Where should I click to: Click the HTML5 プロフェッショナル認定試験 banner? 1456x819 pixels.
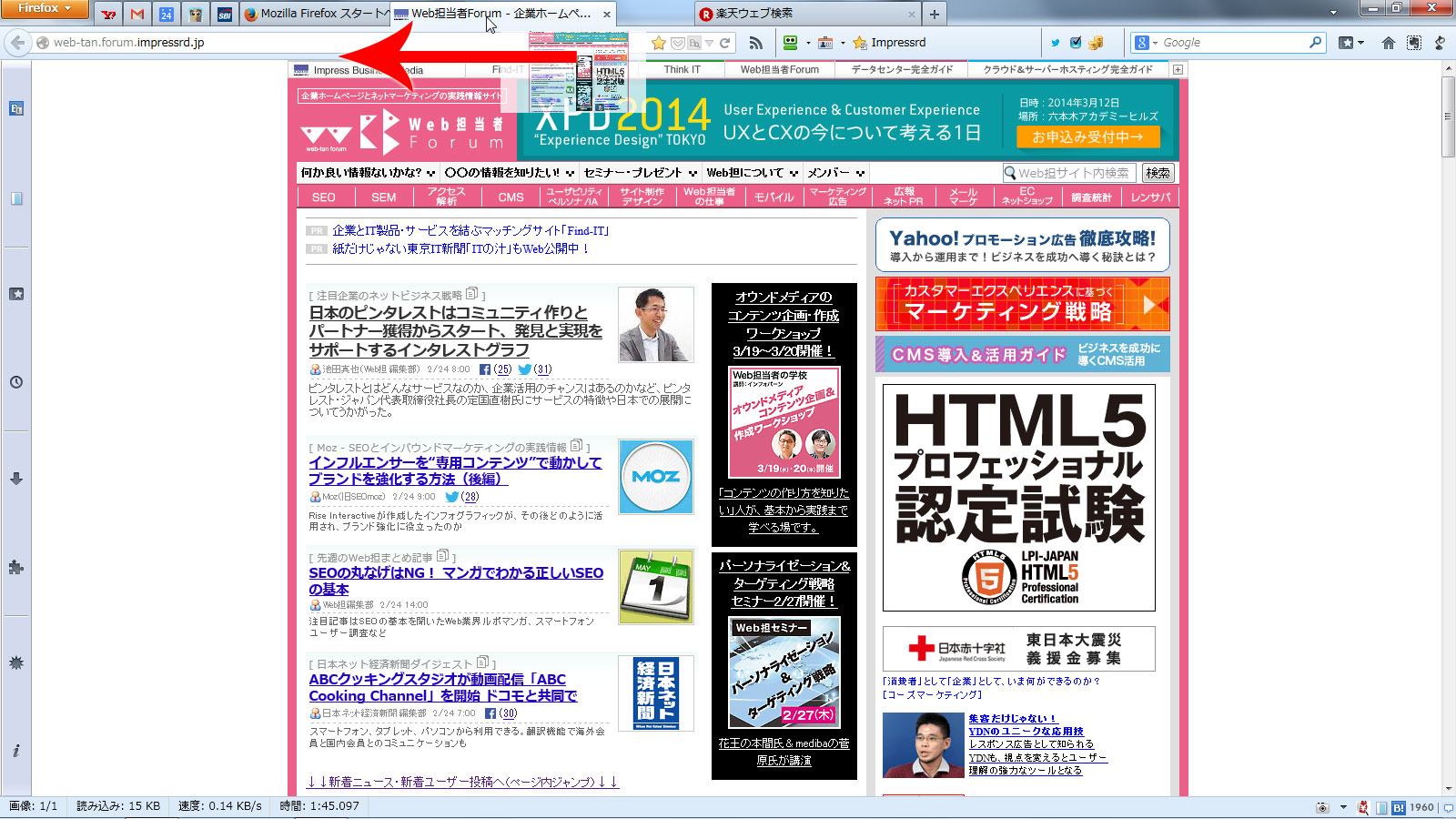coord(1019,498)
